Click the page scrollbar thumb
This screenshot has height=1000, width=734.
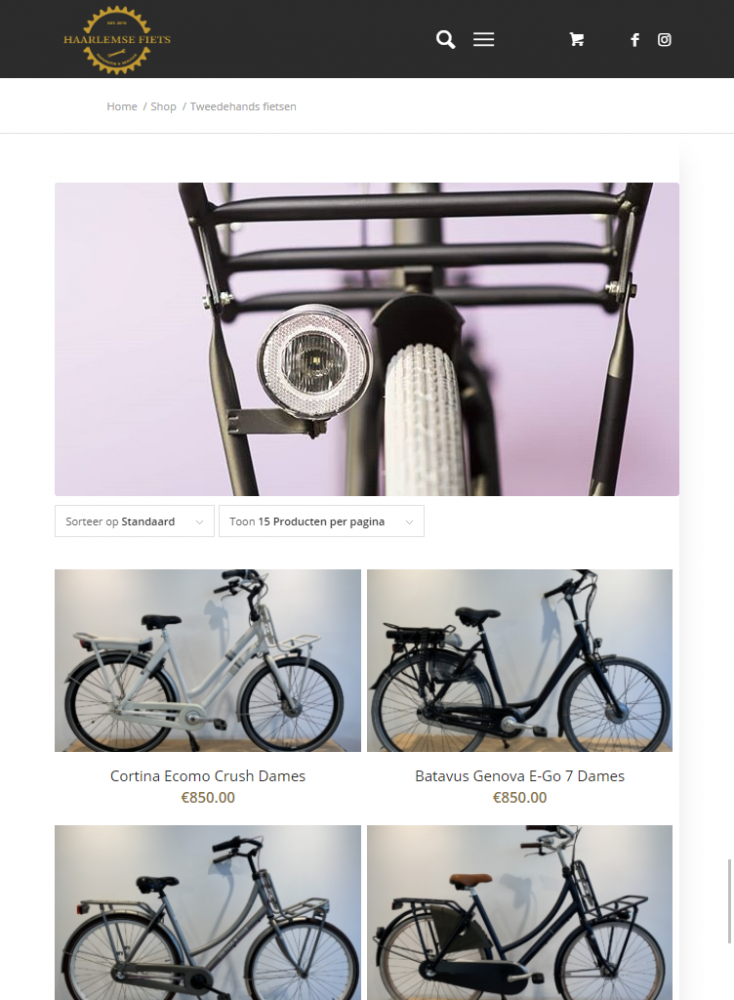730,901
